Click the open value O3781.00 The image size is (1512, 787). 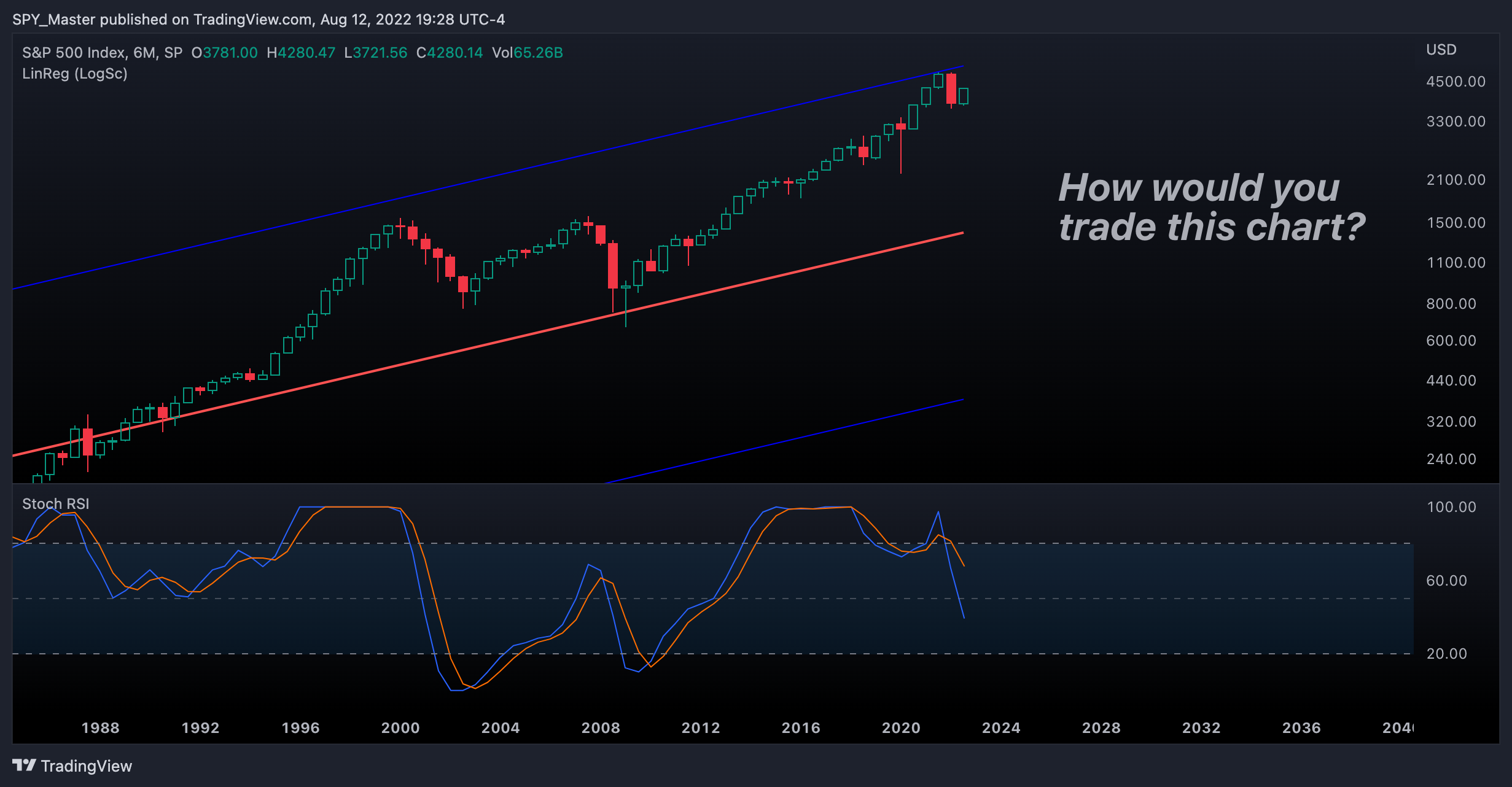click(225, 53)
